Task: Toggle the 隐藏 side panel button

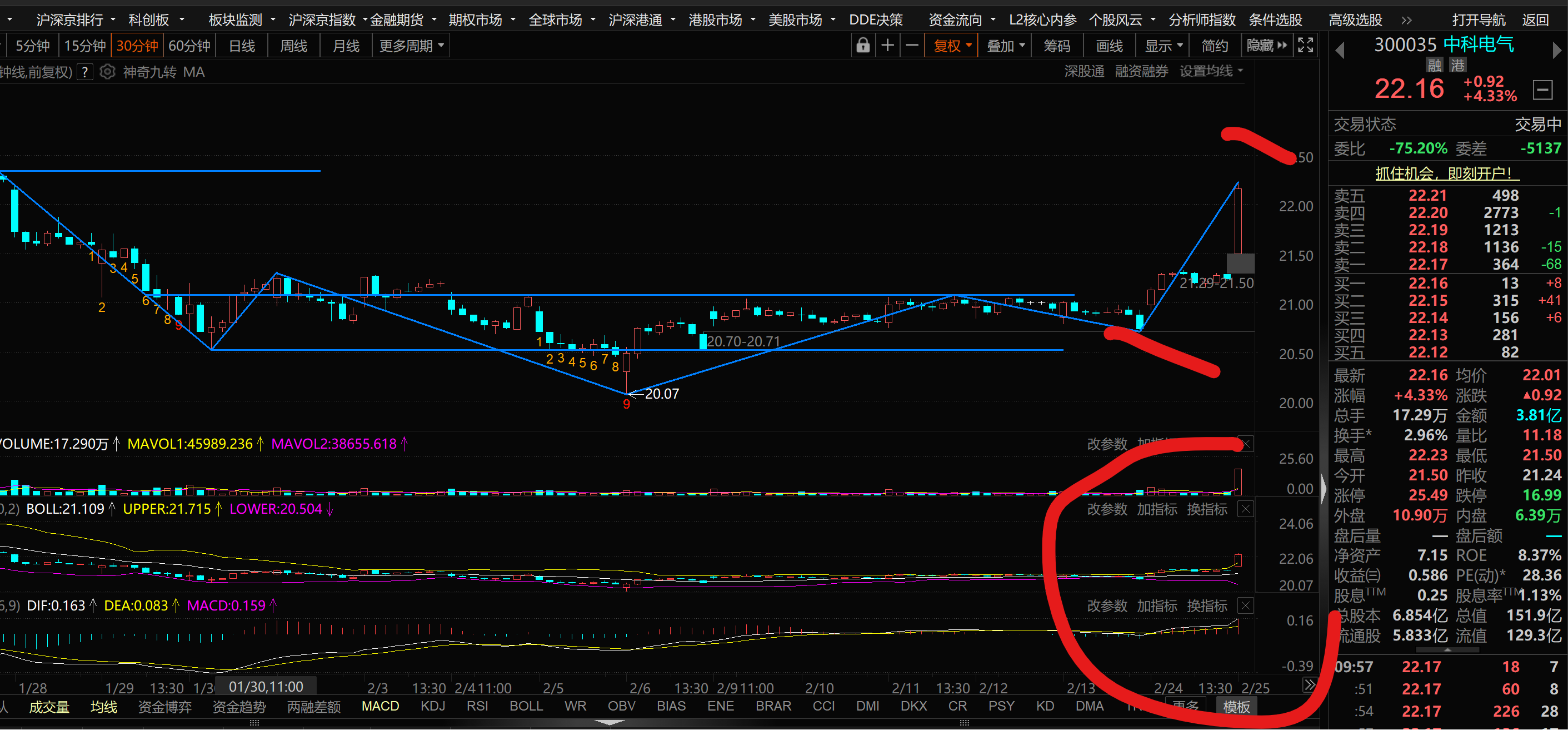Action: point(1266,46)
